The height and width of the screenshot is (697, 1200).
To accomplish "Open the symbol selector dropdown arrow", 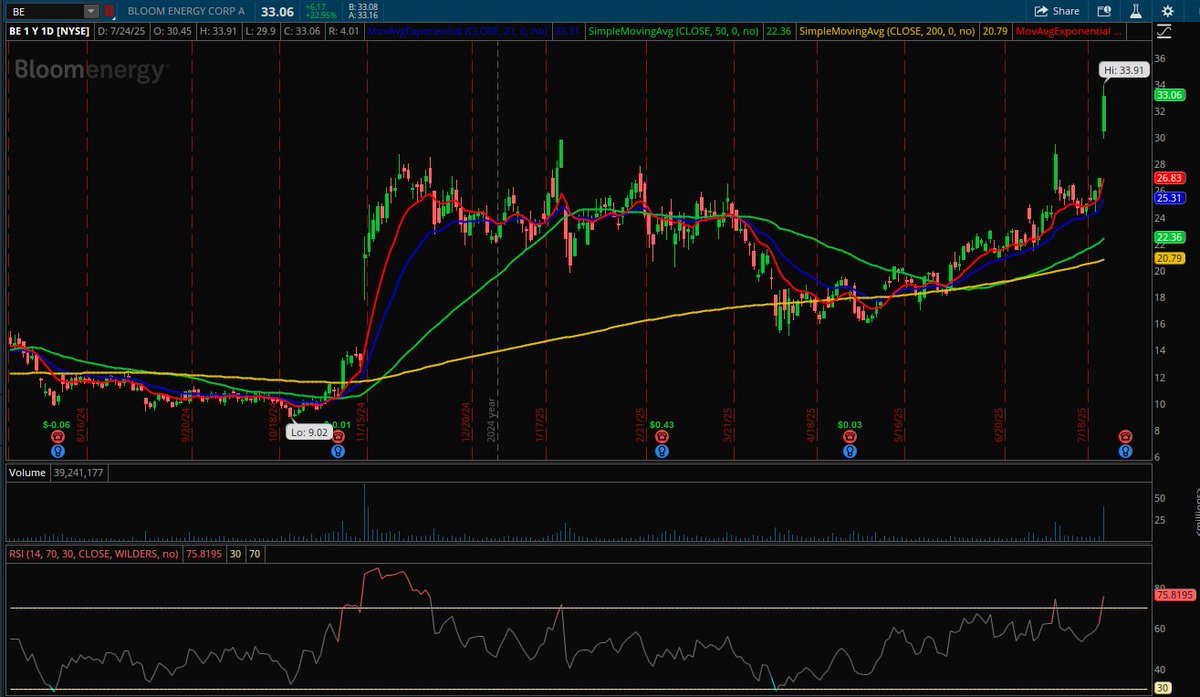I will [x=91, y=11].
